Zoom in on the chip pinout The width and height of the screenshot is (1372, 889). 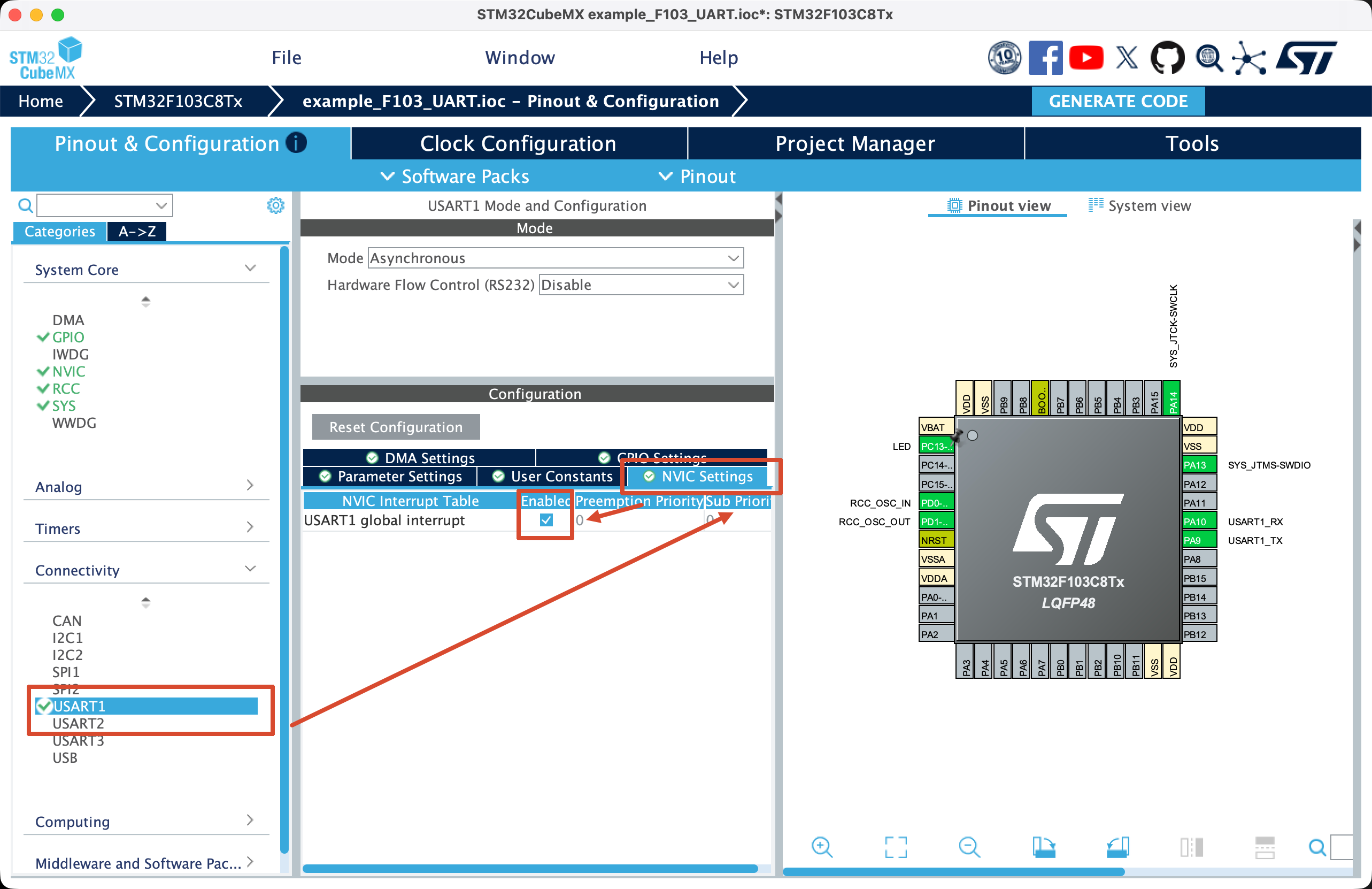coord(821,847)
